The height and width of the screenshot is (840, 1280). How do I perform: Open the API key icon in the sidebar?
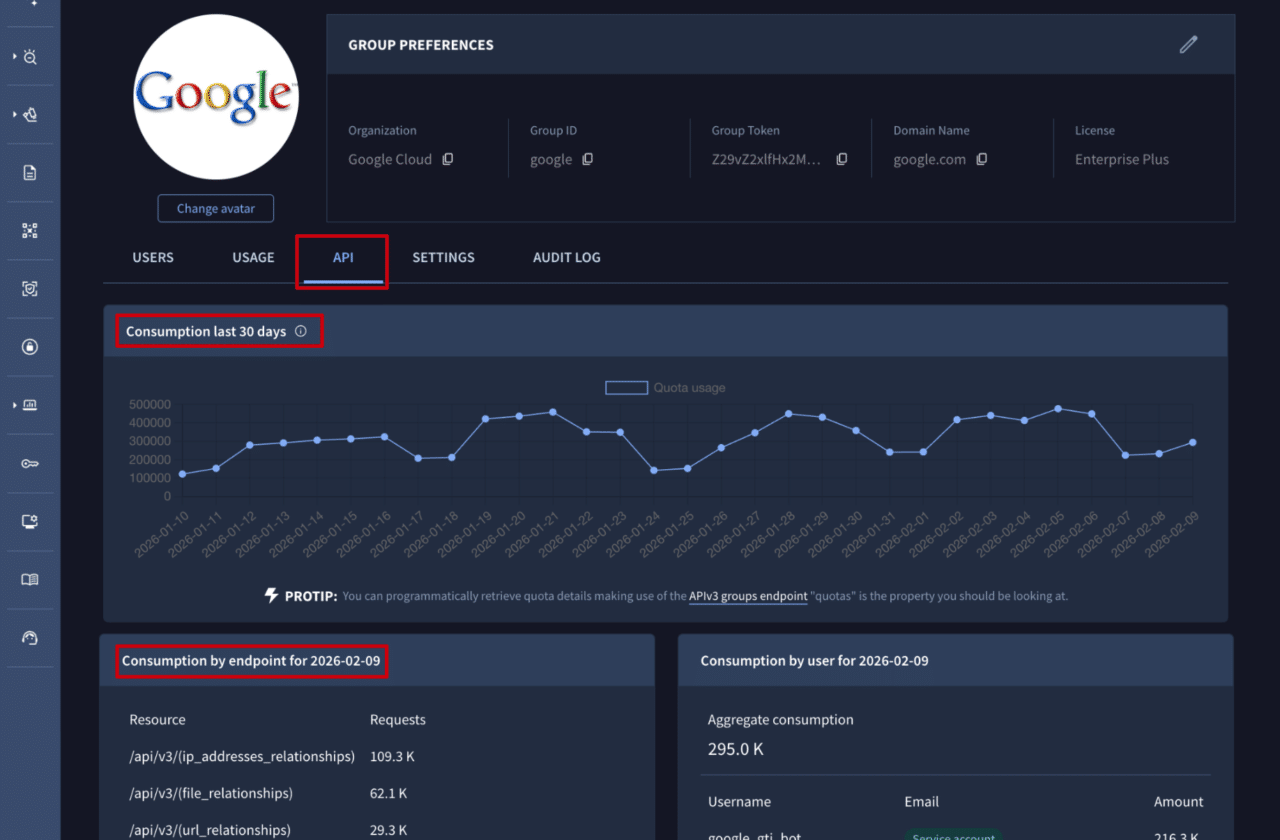(x=30, y=462)
